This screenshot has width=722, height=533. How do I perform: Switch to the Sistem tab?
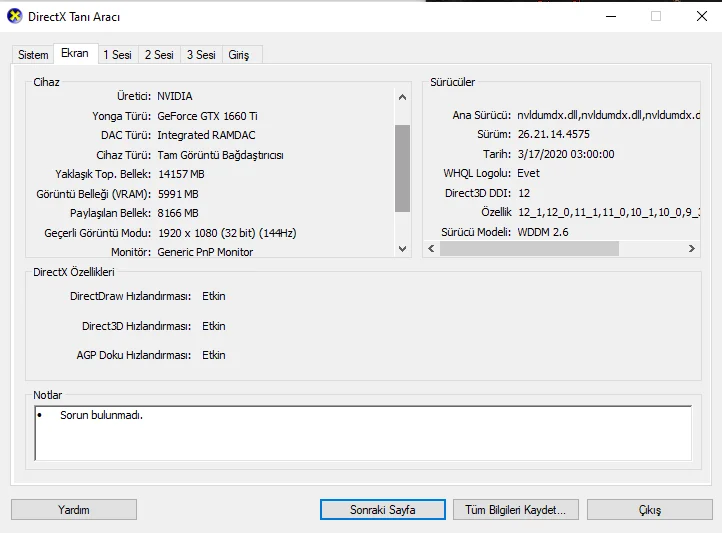33,55
